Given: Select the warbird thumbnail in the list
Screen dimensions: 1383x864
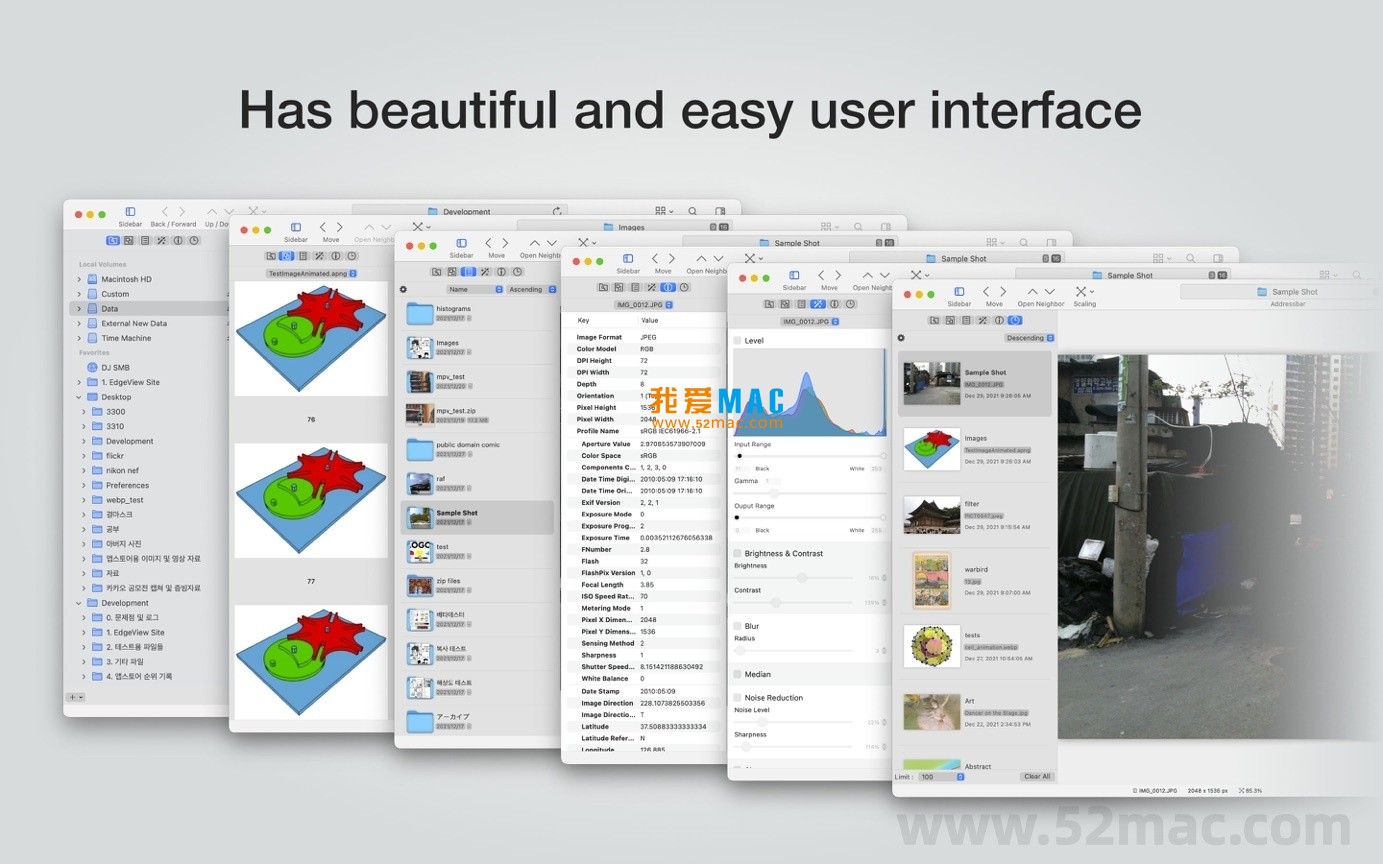Looking at the screenshot, I should (x=965, y=578).
